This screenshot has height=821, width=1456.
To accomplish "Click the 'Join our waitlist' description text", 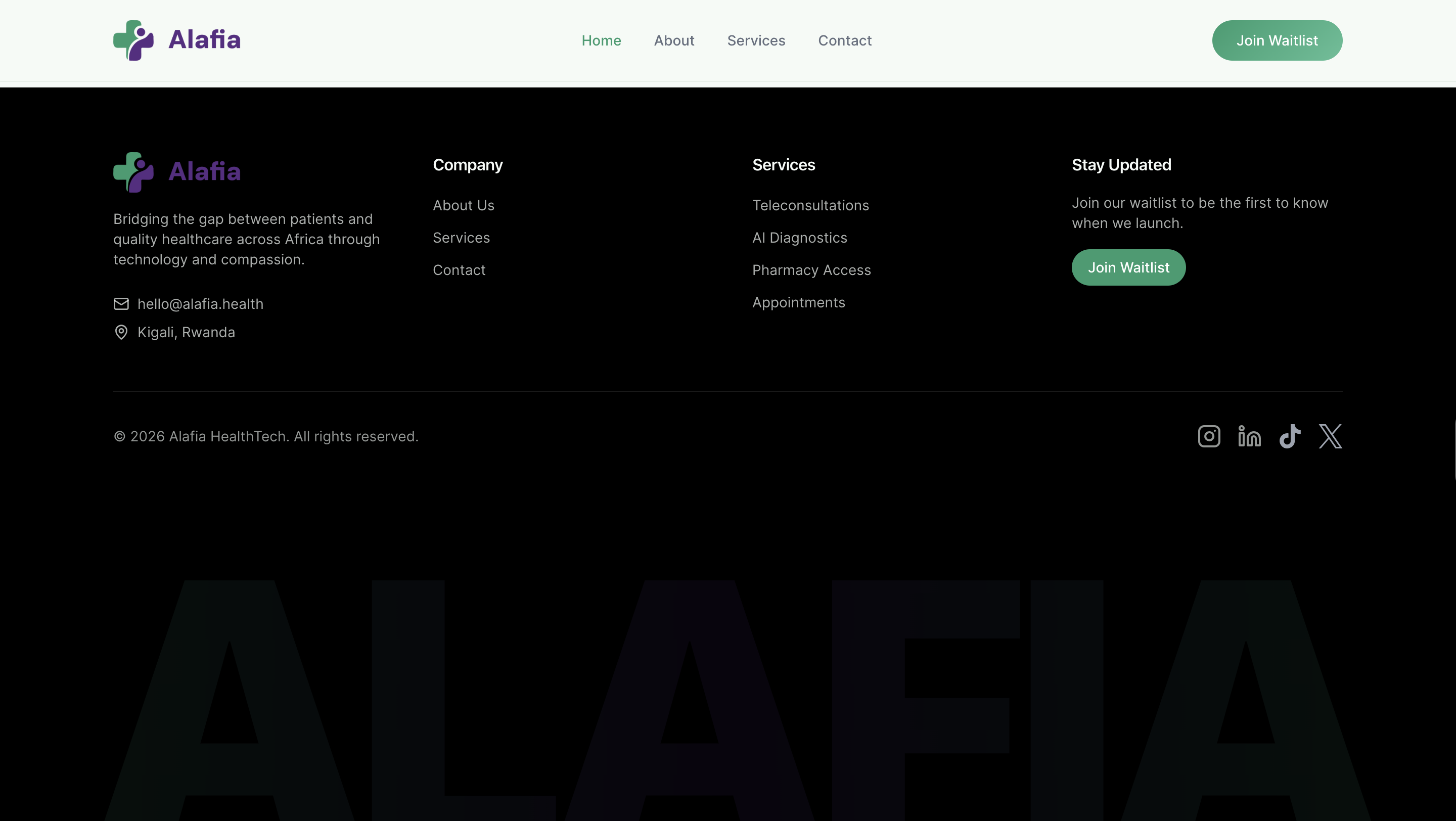I will 1200,213.
